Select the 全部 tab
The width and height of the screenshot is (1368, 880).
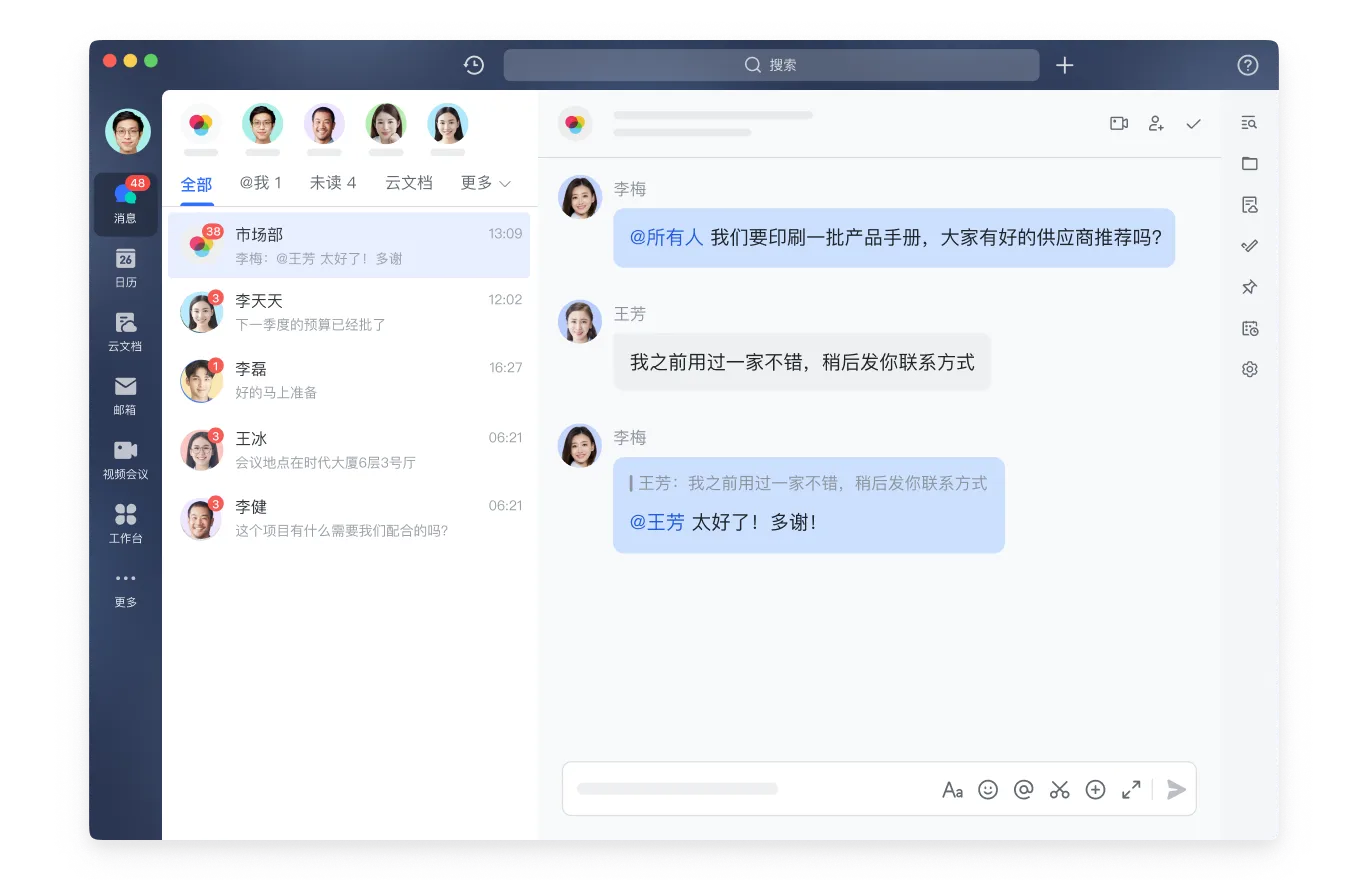pyautogui.click(x=196, y=184)
